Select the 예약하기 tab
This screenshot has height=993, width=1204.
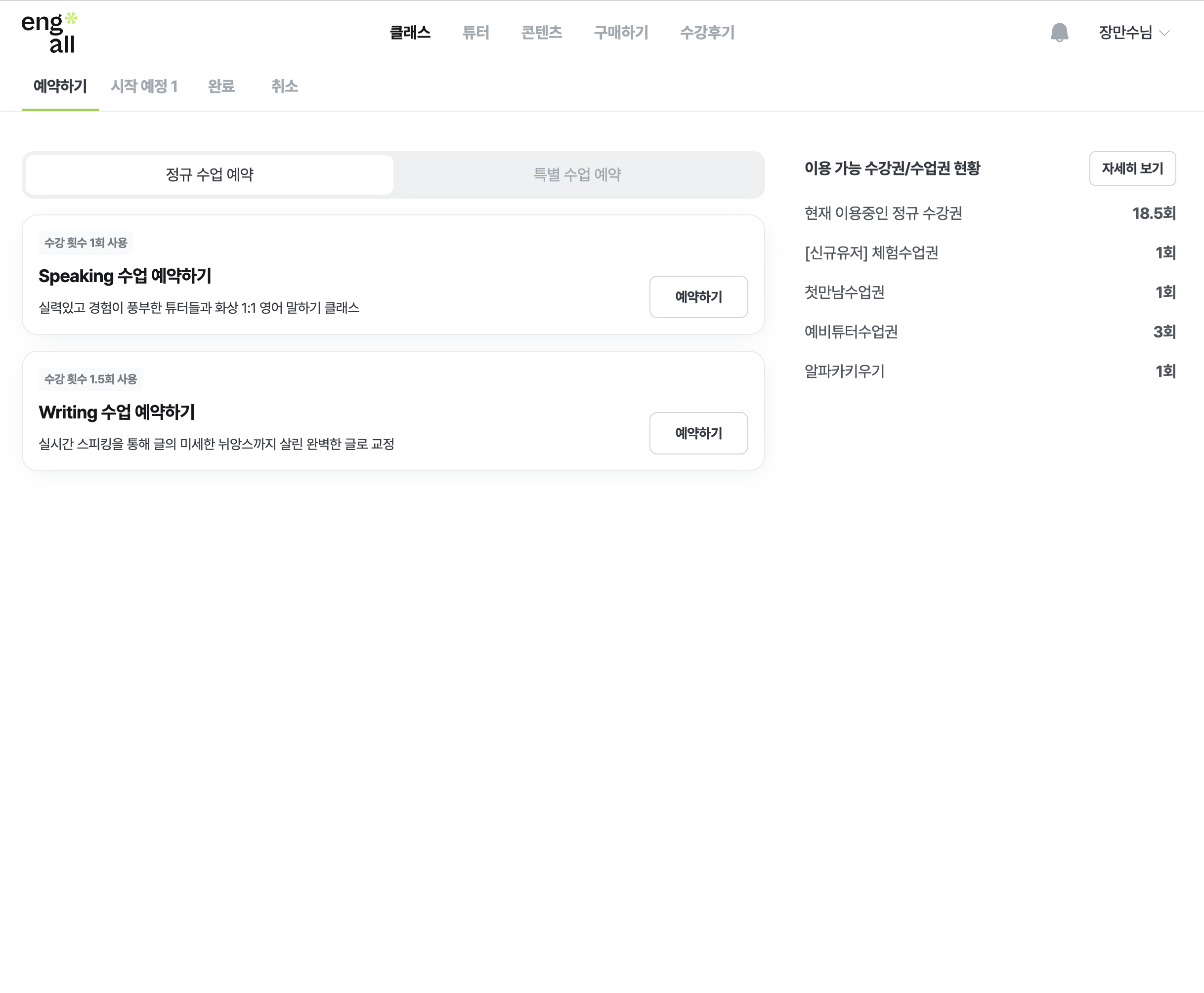coord(60,86)
